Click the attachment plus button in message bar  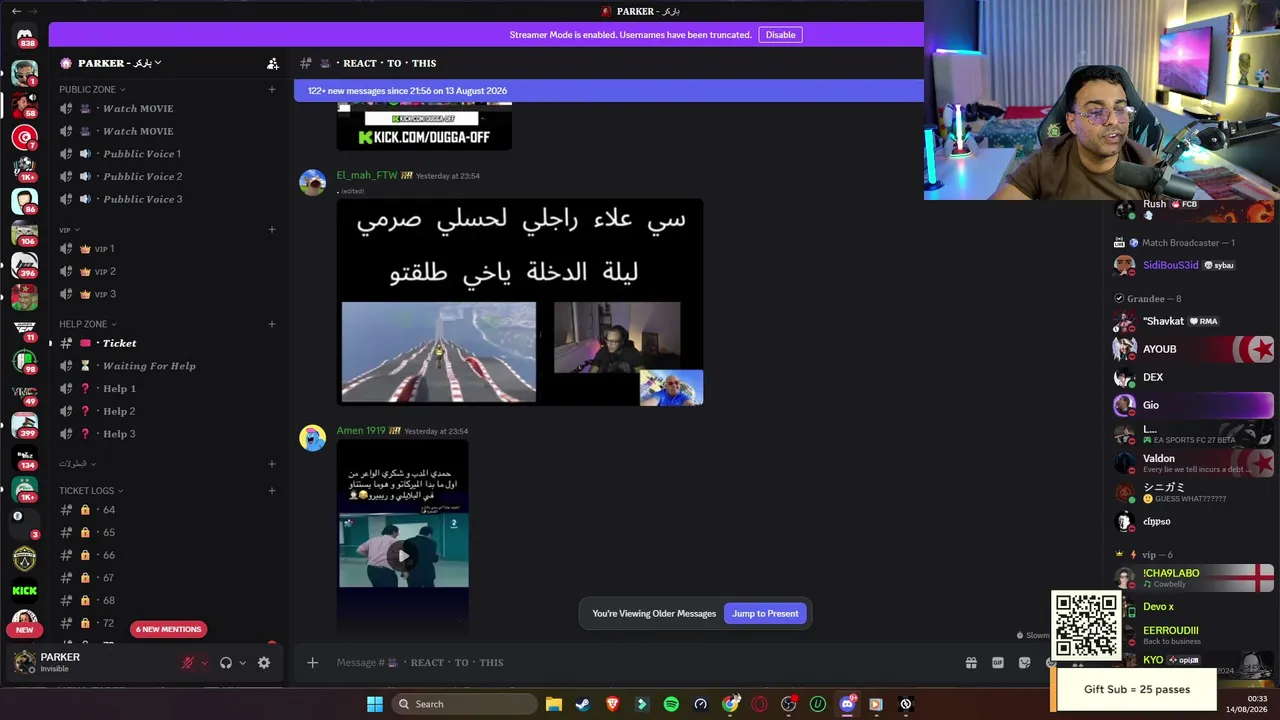click(x=312, y=662)
